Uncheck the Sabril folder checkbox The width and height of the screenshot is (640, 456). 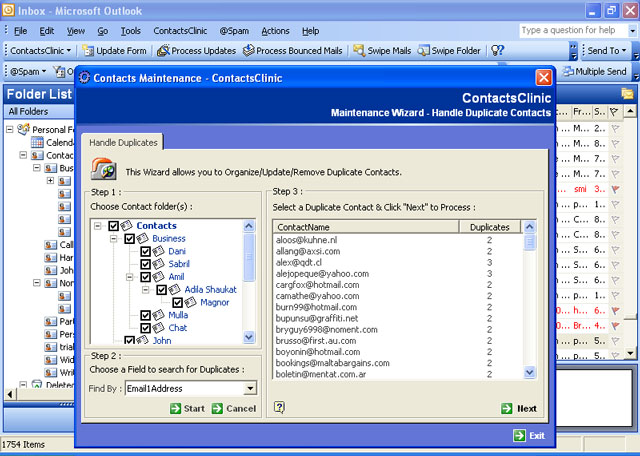(x=145, y=264)
